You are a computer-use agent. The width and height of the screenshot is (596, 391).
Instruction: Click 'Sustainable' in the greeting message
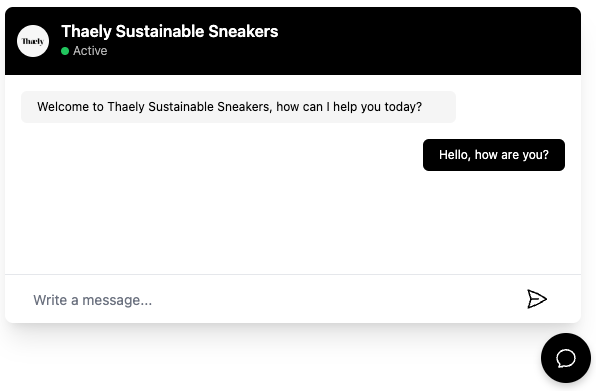click(181, 107)
